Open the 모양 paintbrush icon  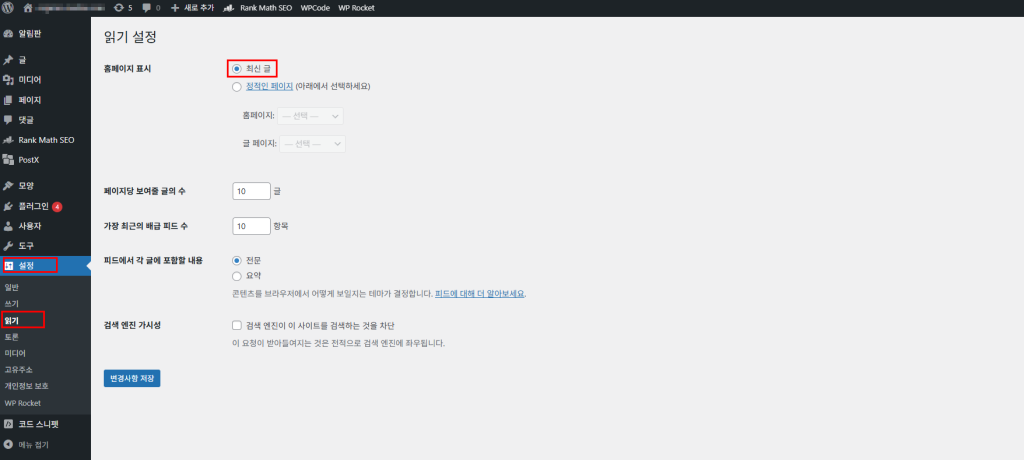[x=8, y=186]
